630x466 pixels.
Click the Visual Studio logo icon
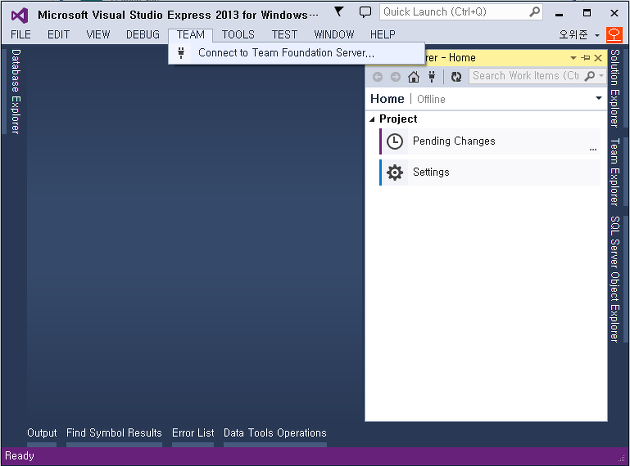[20, 15]
